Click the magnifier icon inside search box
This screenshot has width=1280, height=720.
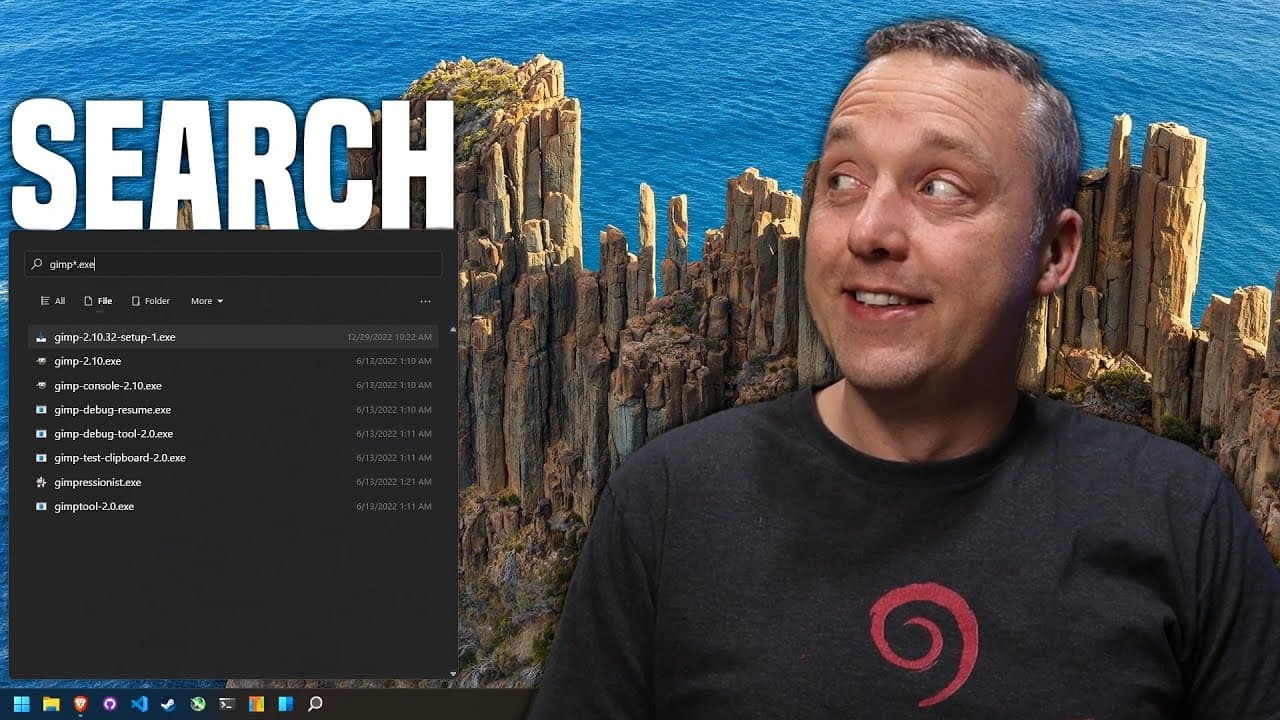tap(38, 264)
